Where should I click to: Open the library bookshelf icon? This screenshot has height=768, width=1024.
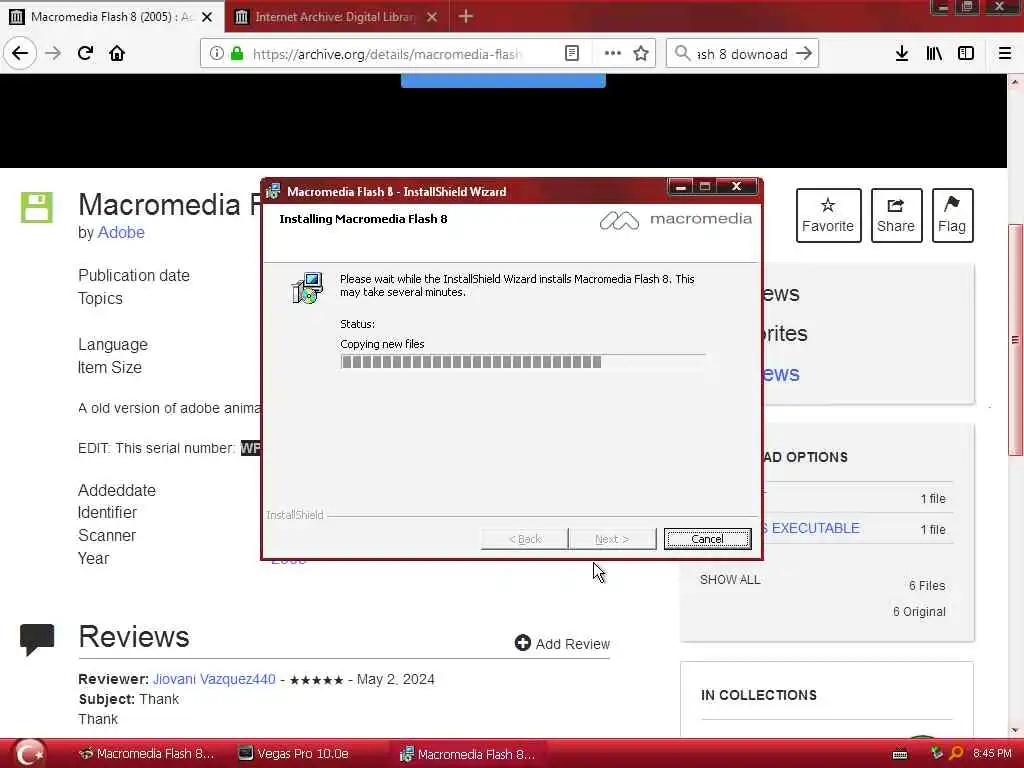tap(935, 54)
